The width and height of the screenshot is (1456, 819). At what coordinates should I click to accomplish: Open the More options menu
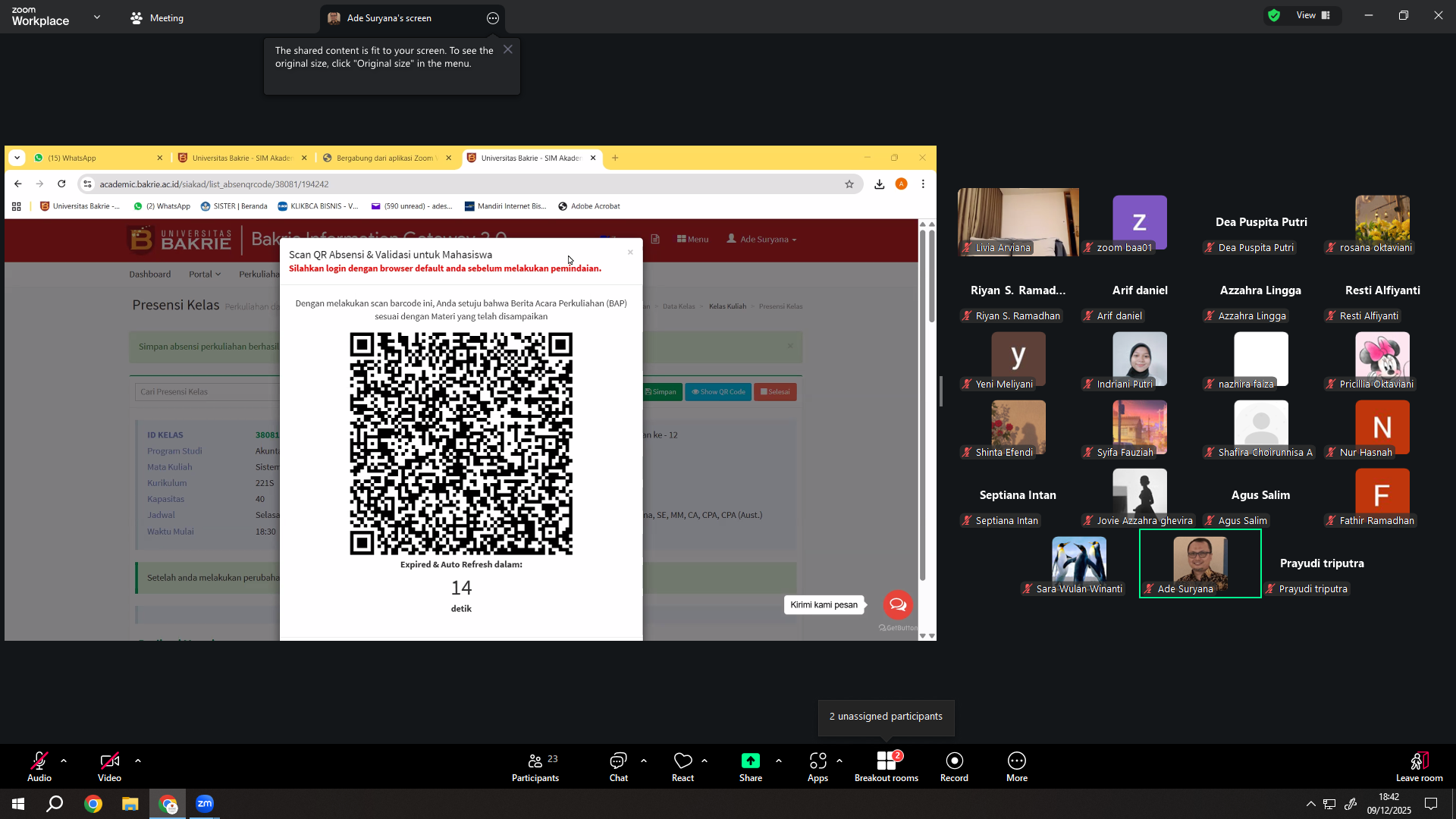pos(1017,767)
